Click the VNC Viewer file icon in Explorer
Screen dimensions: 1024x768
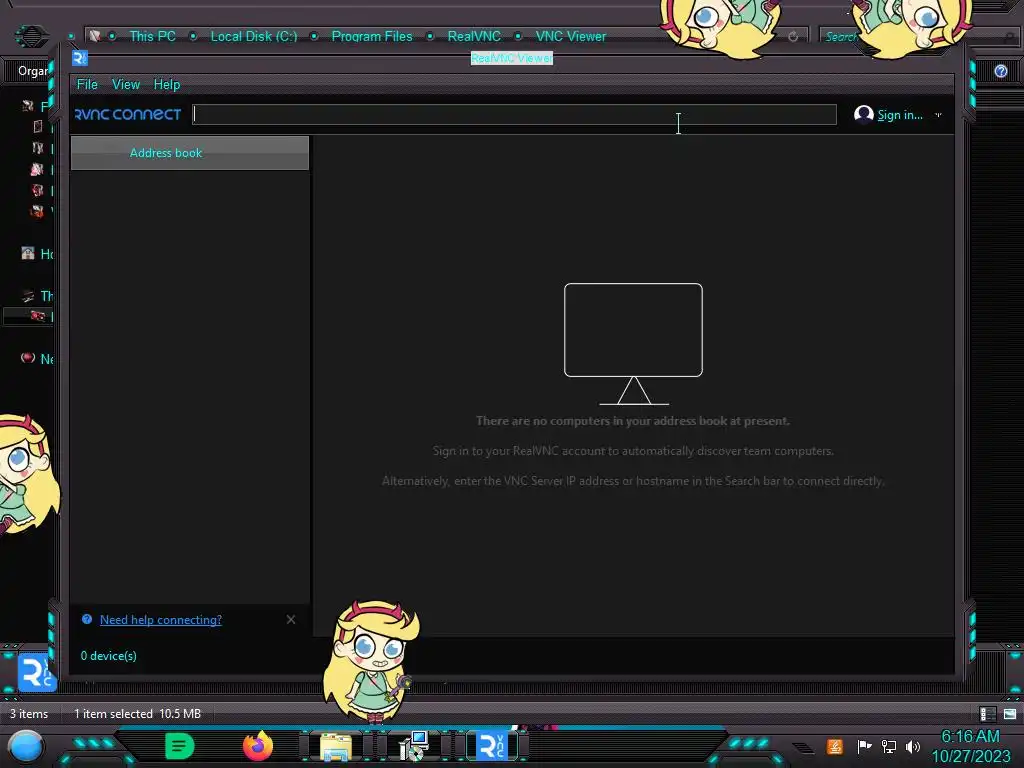[37, 673]
